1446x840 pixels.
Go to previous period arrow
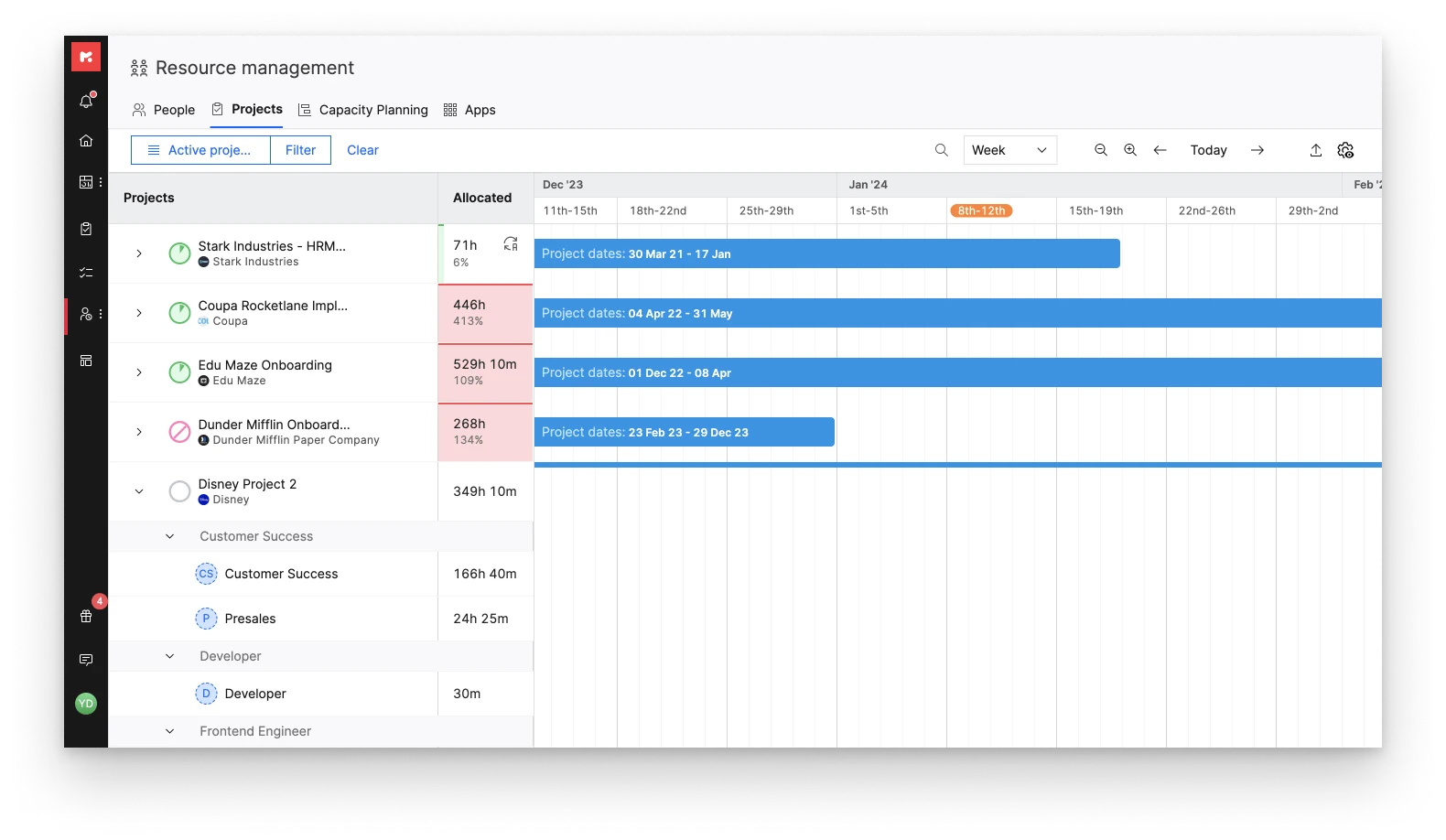(1160, 150)
